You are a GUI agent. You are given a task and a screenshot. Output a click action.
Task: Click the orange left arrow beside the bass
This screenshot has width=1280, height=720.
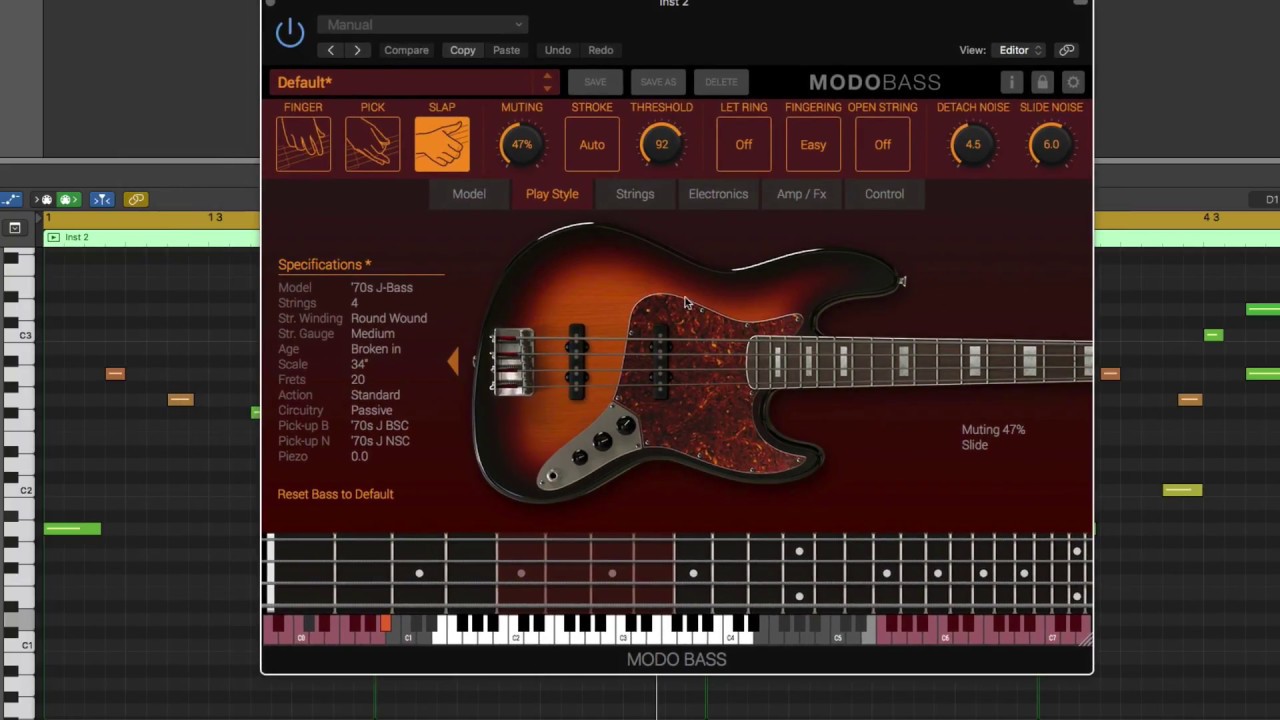[x=453, y=362]
